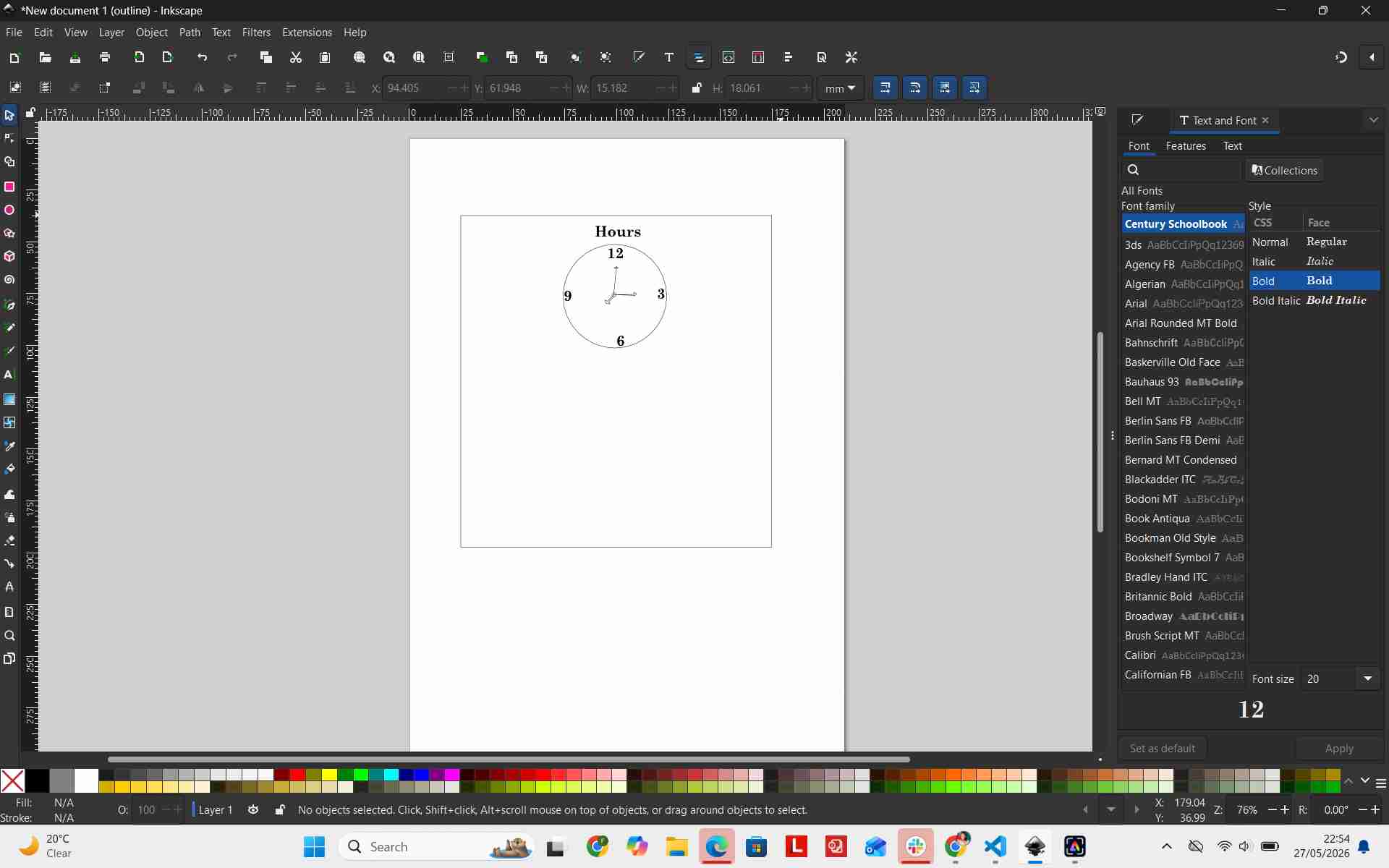Click the Undo arrow icon
The height and width of the screenshot is (868, 1389).
[203, 57]
